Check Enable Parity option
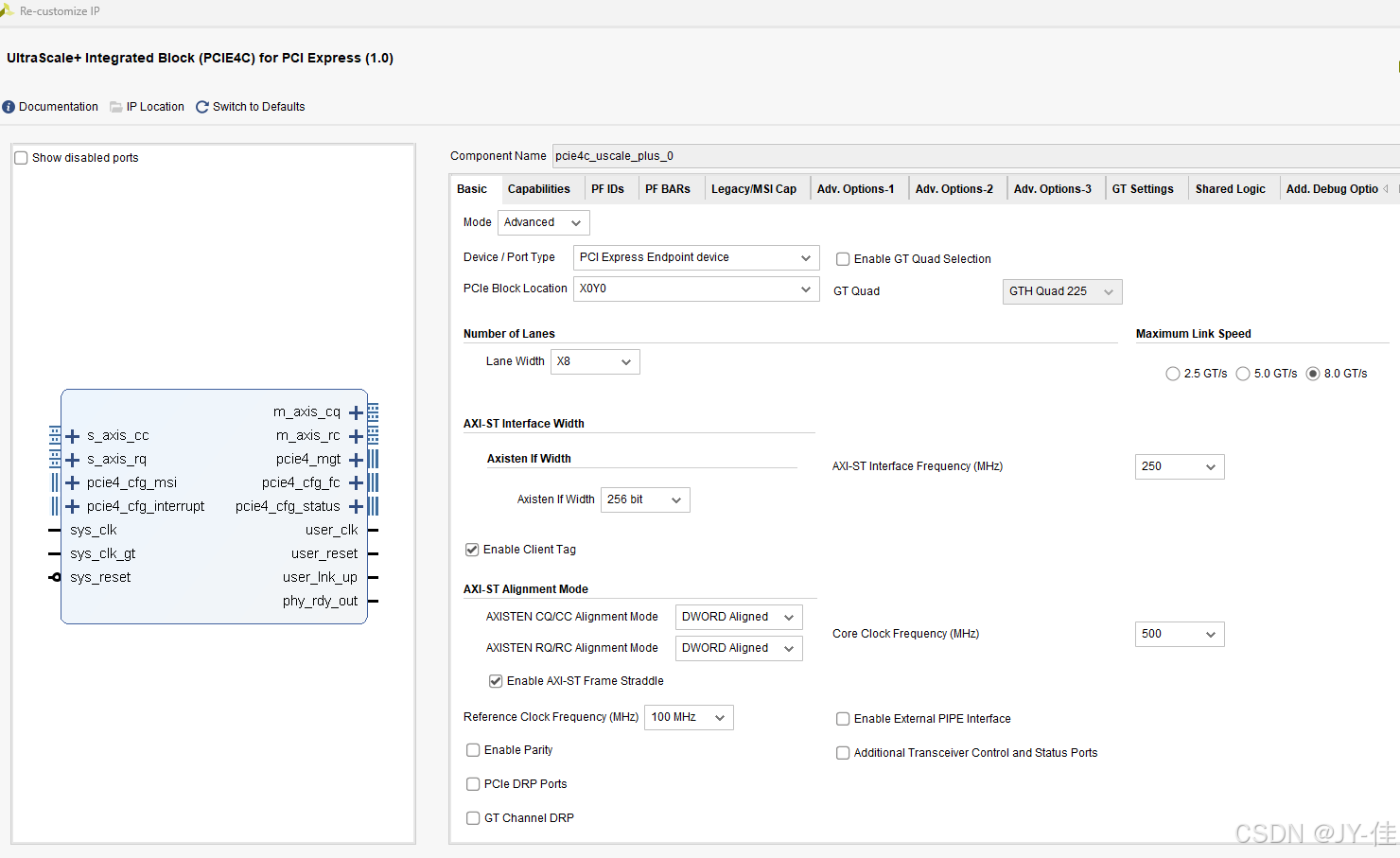 (473, 750)
